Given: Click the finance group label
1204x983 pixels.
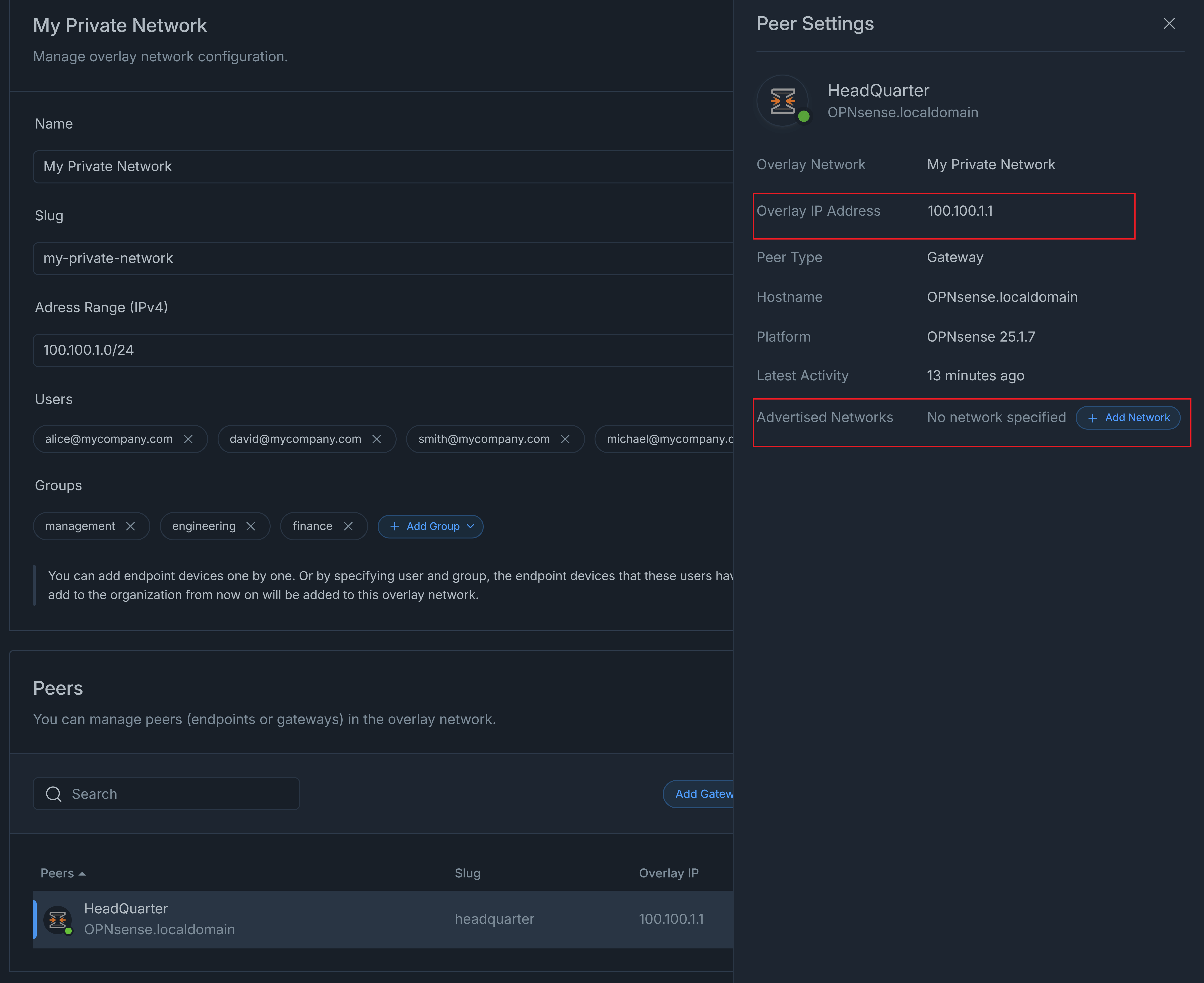Looking at the screenshot, I should [x=313, y=527].
